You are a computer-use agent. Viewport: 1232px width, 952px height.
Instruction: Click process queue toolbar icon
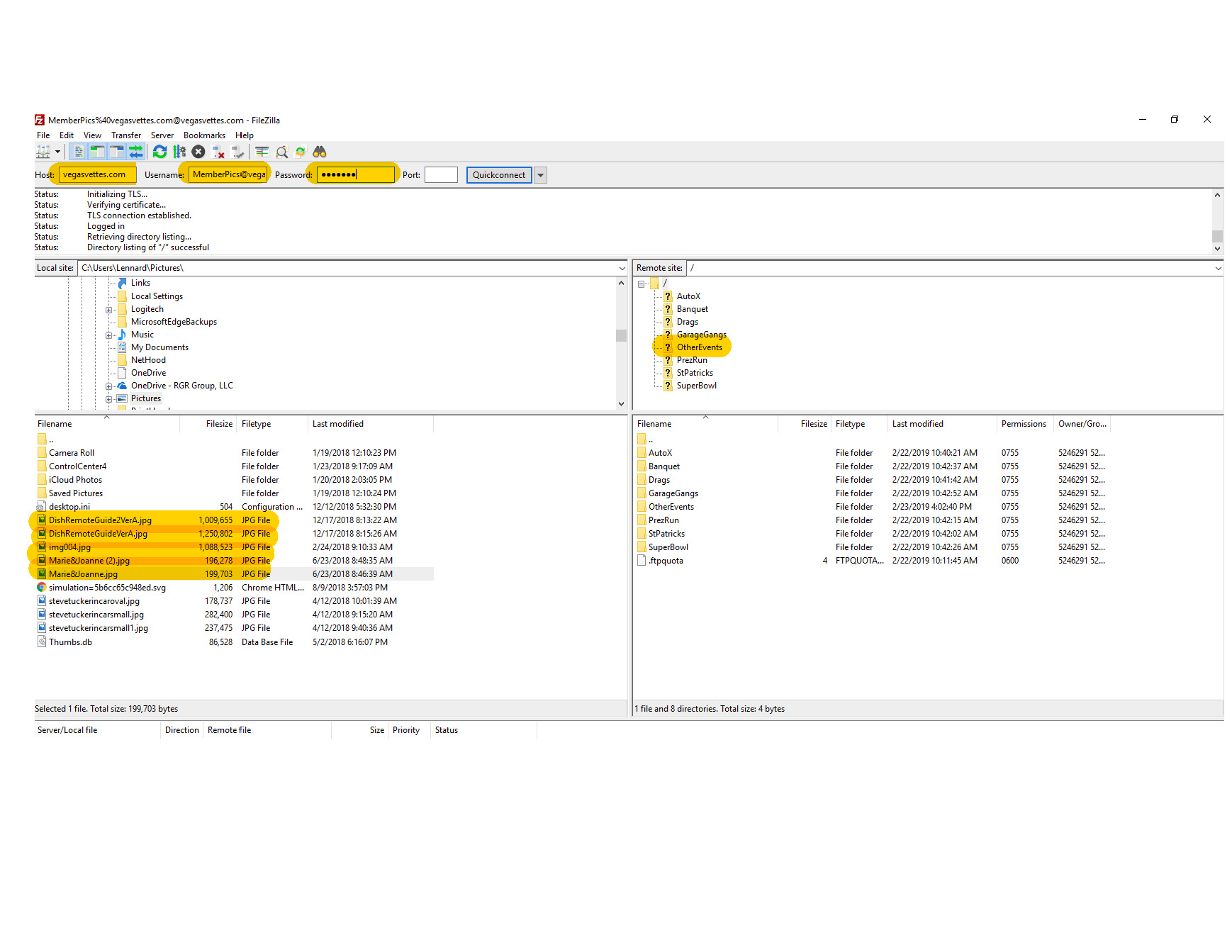pos(179,152)
